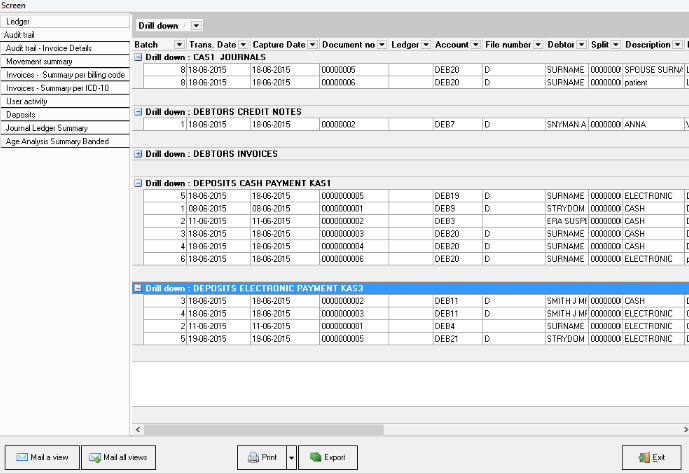Open the Drill down selector dropdown
The height and width of the screenshot is (474, 689).
(195, 25)
